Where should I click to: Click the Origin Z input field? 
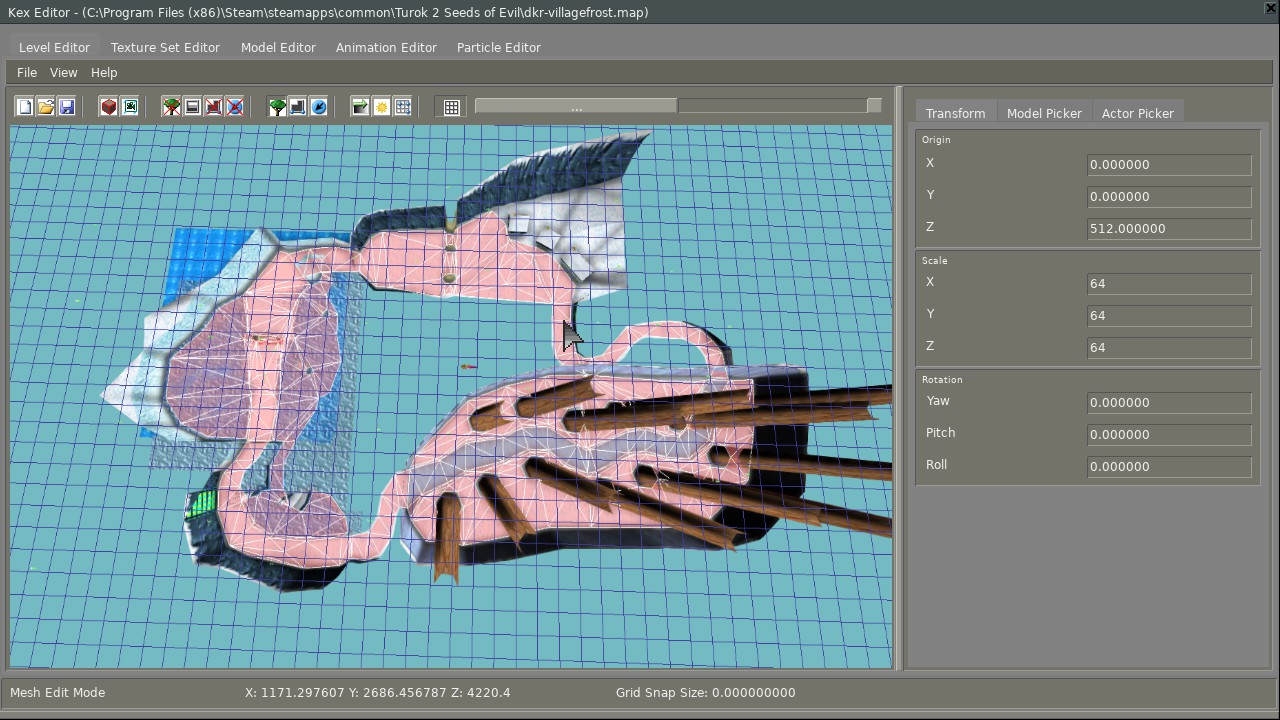coord(1168,228)
